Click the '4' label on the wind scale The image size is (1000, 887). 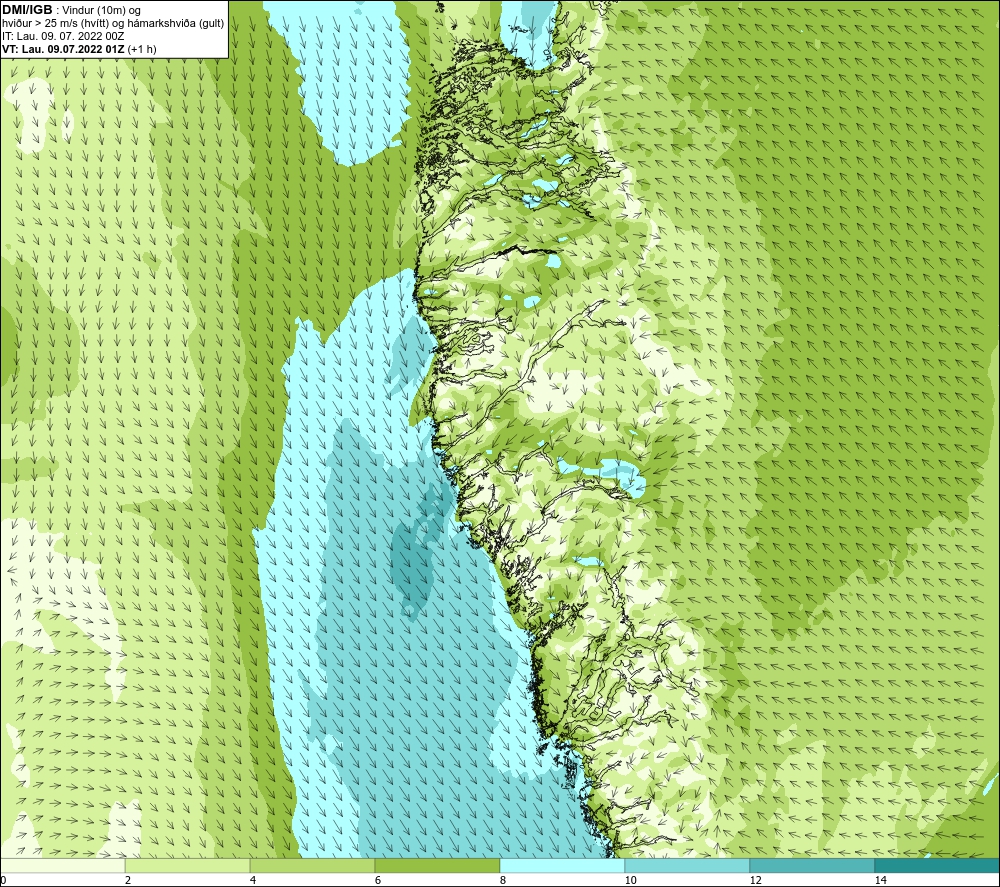tap(253, 880)
